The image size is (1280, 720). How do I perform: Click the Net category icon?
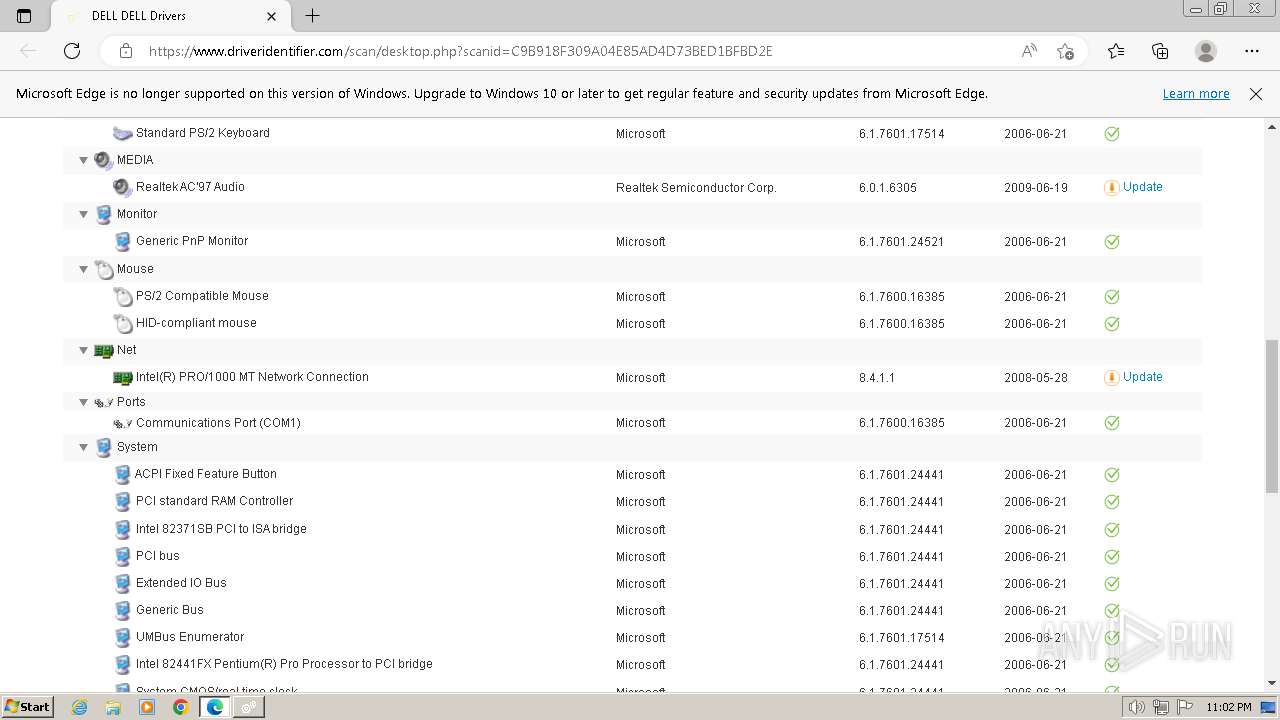click(x=103, y=350)
